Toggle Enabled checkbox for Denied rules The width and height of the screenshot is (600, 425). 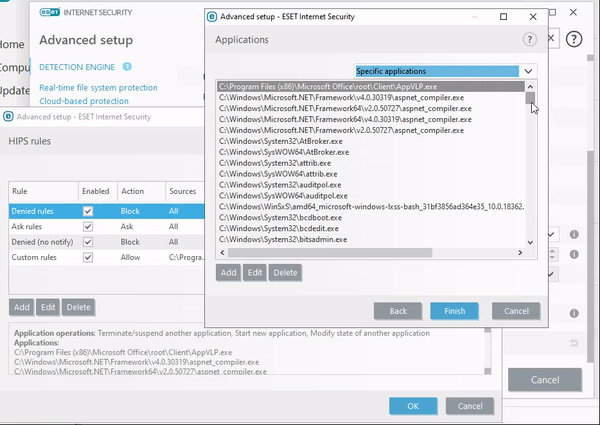[x=88, y=211]
